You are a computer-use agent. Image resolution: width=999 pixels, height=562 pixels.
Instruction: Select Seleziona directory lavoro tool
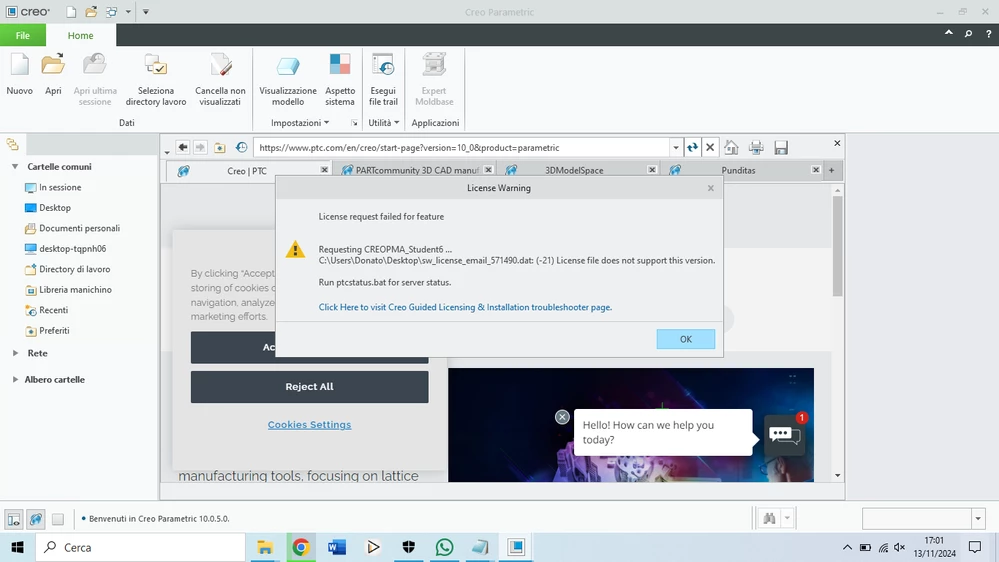coord(155,66)
